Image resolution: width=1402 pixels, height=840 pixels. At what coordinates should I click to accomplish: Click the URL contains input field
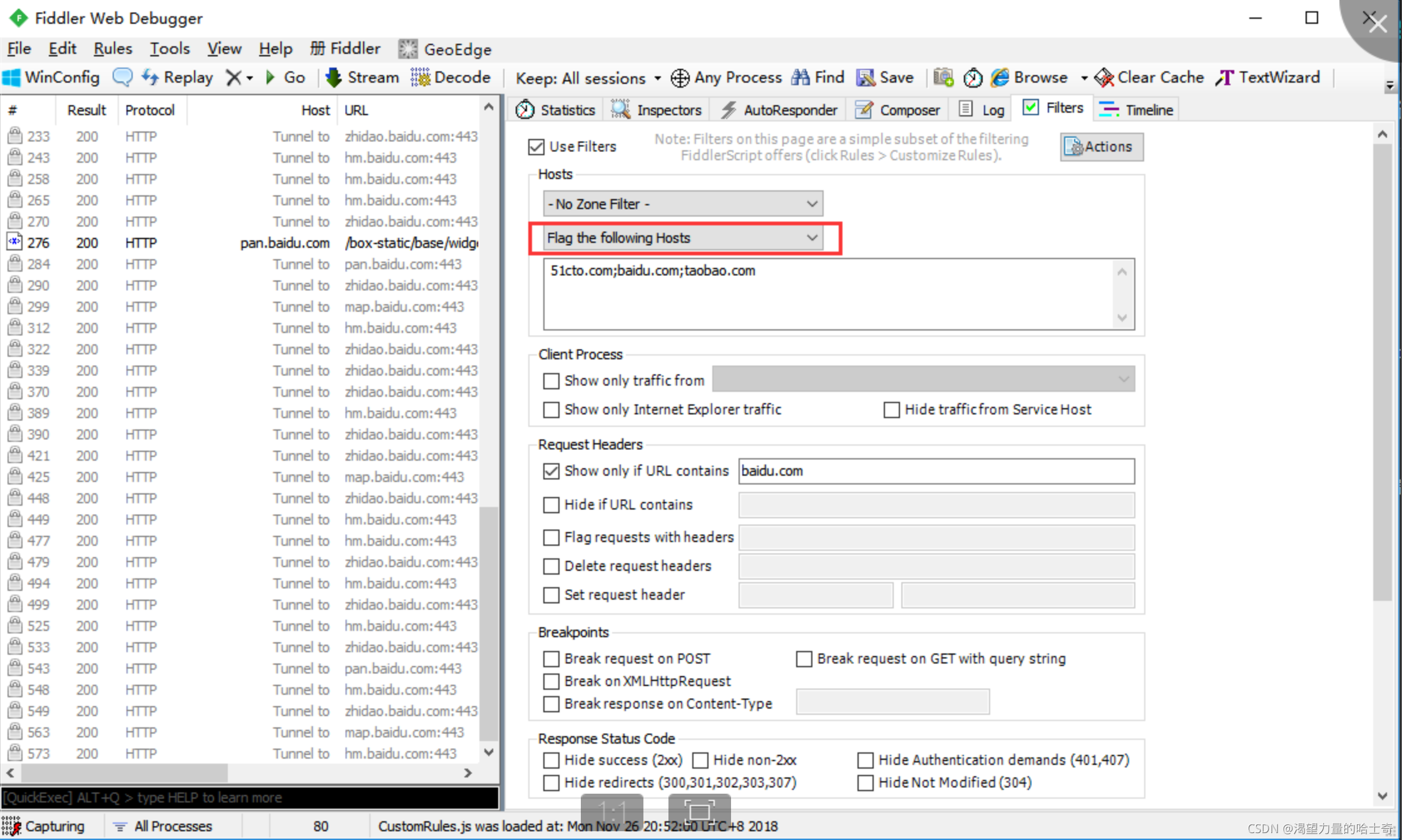point(935,470)
